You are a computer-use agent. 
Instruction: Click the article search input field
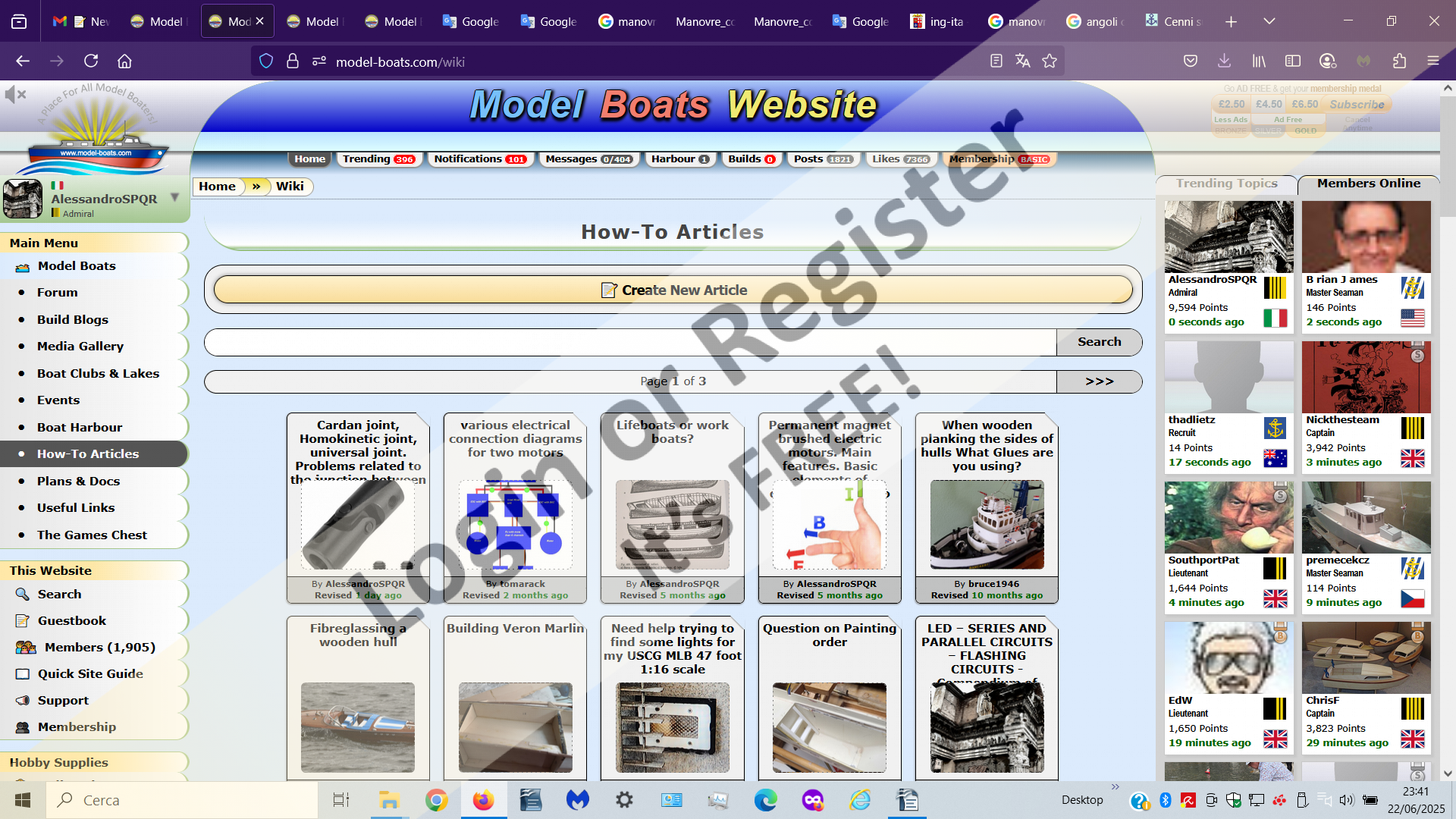pyautogui.click(x=629, y=342)
